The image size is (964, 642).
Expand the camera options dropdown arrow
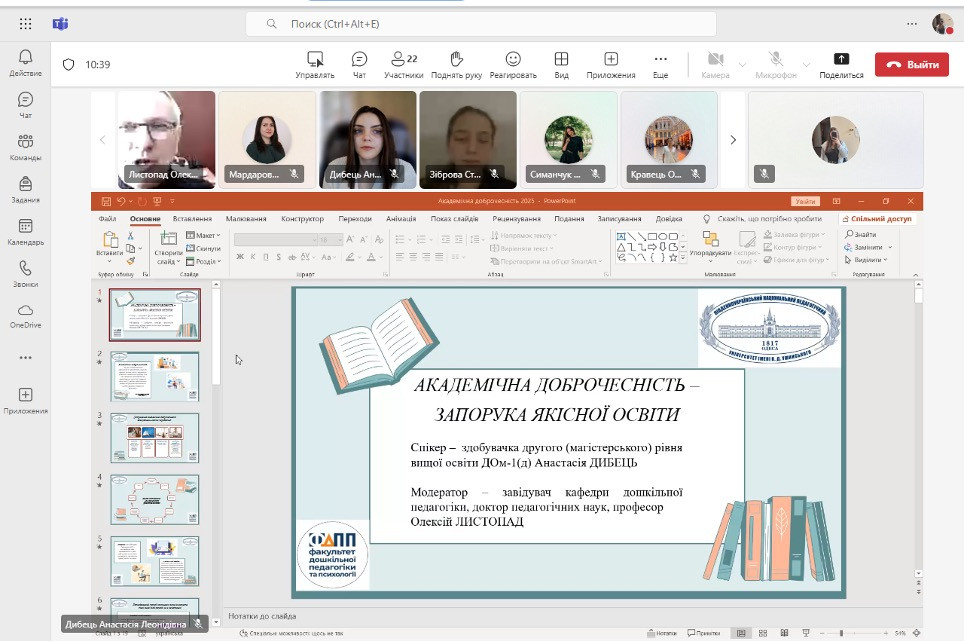point(742,64)
